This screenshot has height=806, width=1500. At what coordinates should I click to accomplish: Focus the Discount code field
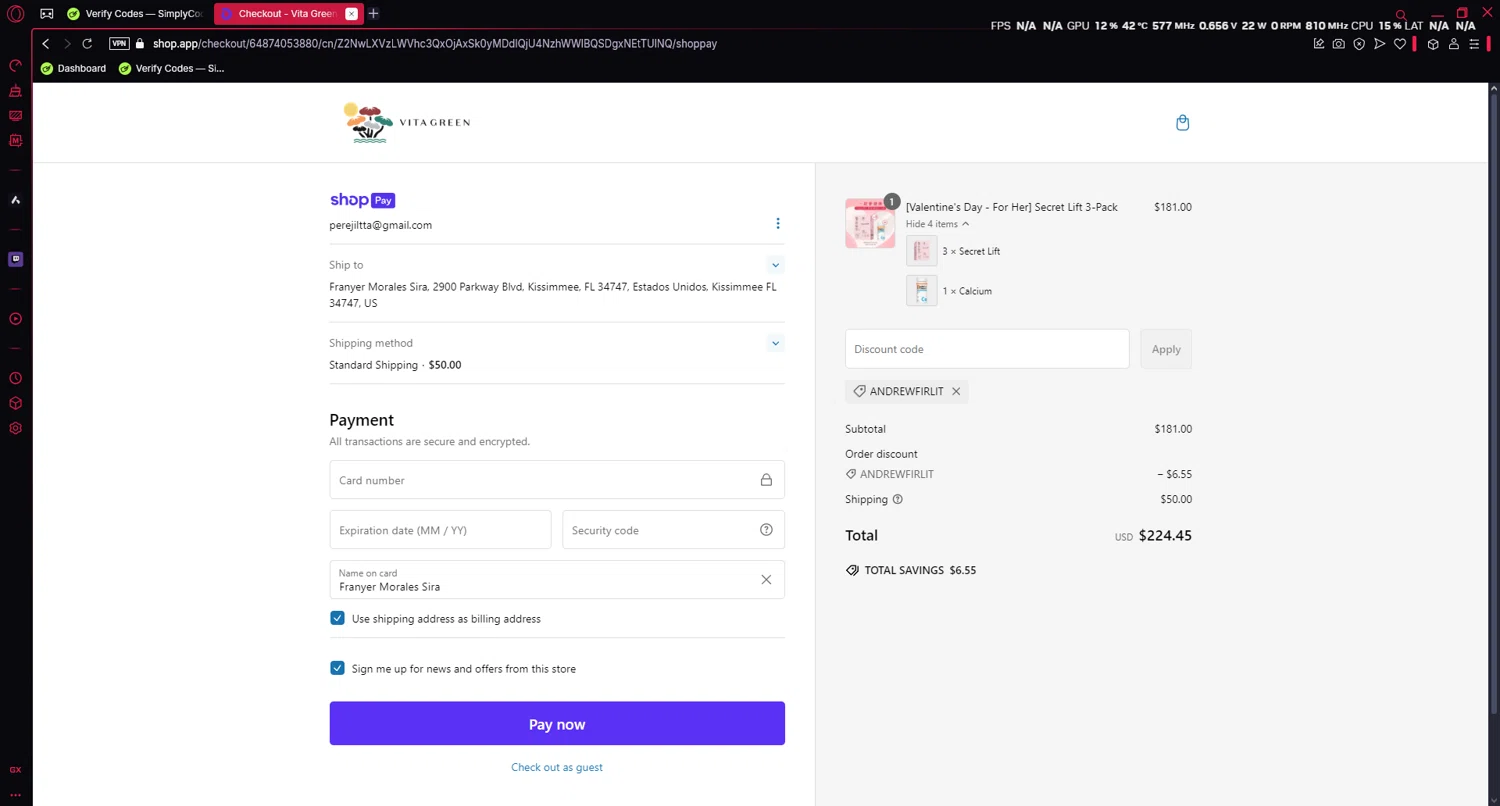987,349
